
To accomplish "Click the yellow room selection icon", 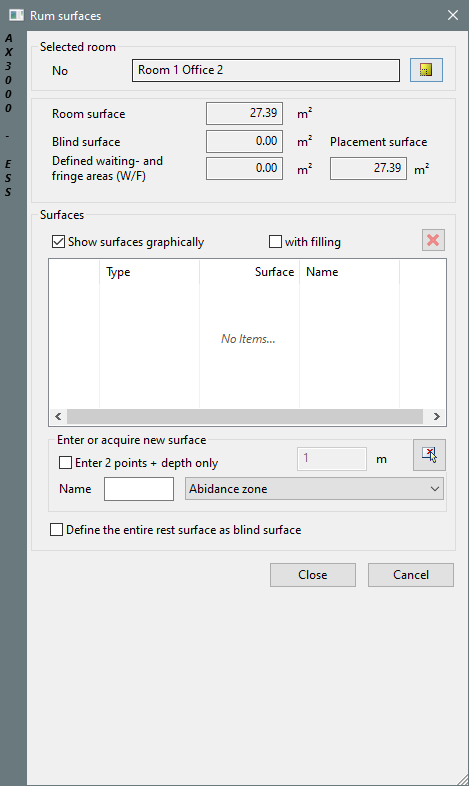I will (x=426, y=70).
